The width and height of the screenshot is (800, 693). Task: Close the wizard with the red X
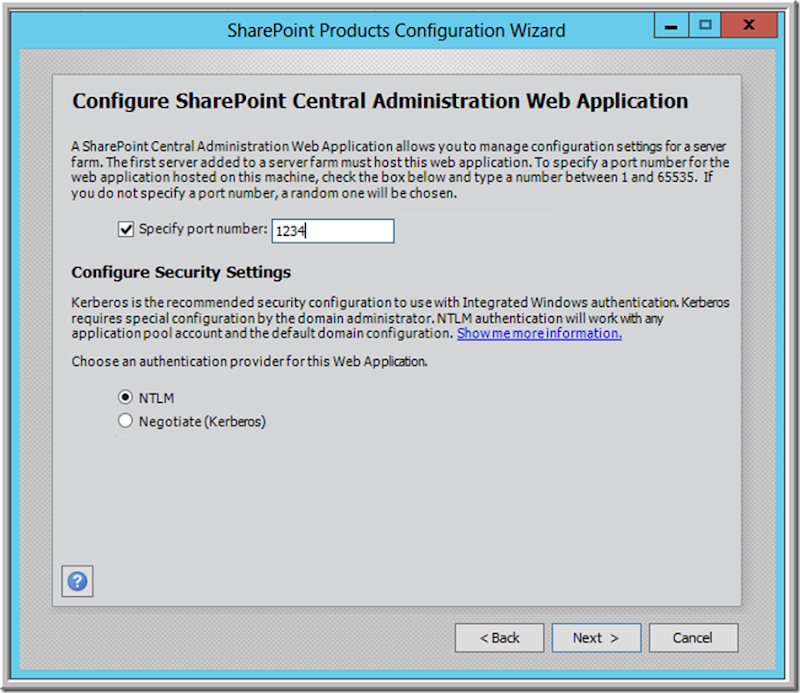(x=749, y=26)
